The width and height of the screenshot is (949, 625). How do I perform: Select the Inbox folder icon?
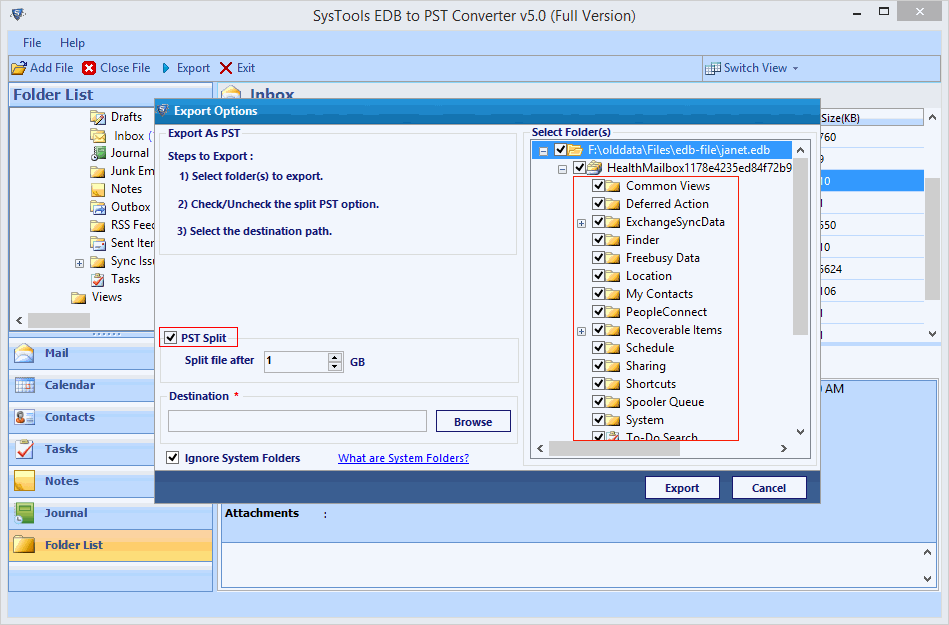tap(97, 136)
